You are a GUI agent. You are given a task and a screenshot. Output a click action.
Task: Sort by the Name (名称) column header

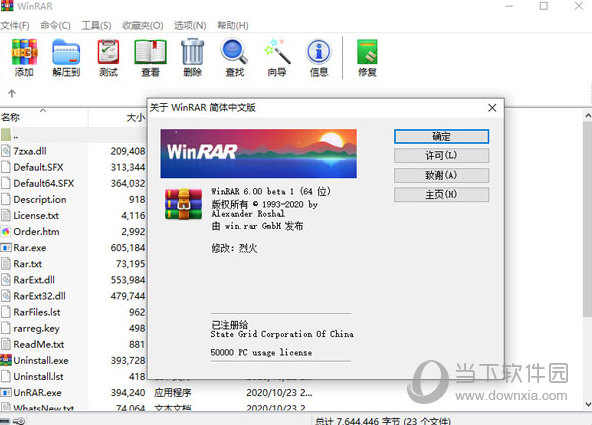pos(44,117)
